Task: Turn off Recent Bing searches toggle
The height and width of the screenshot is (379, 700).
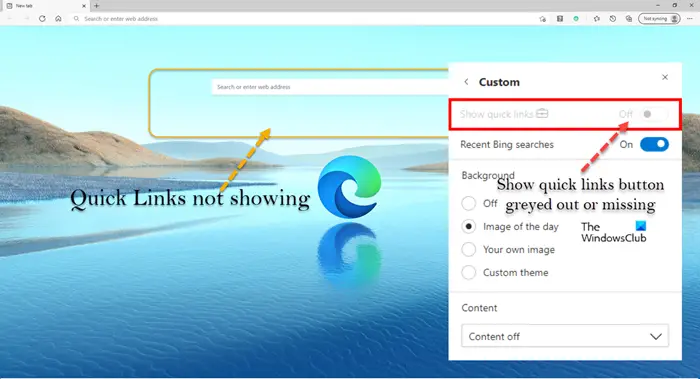Action: 654,144
